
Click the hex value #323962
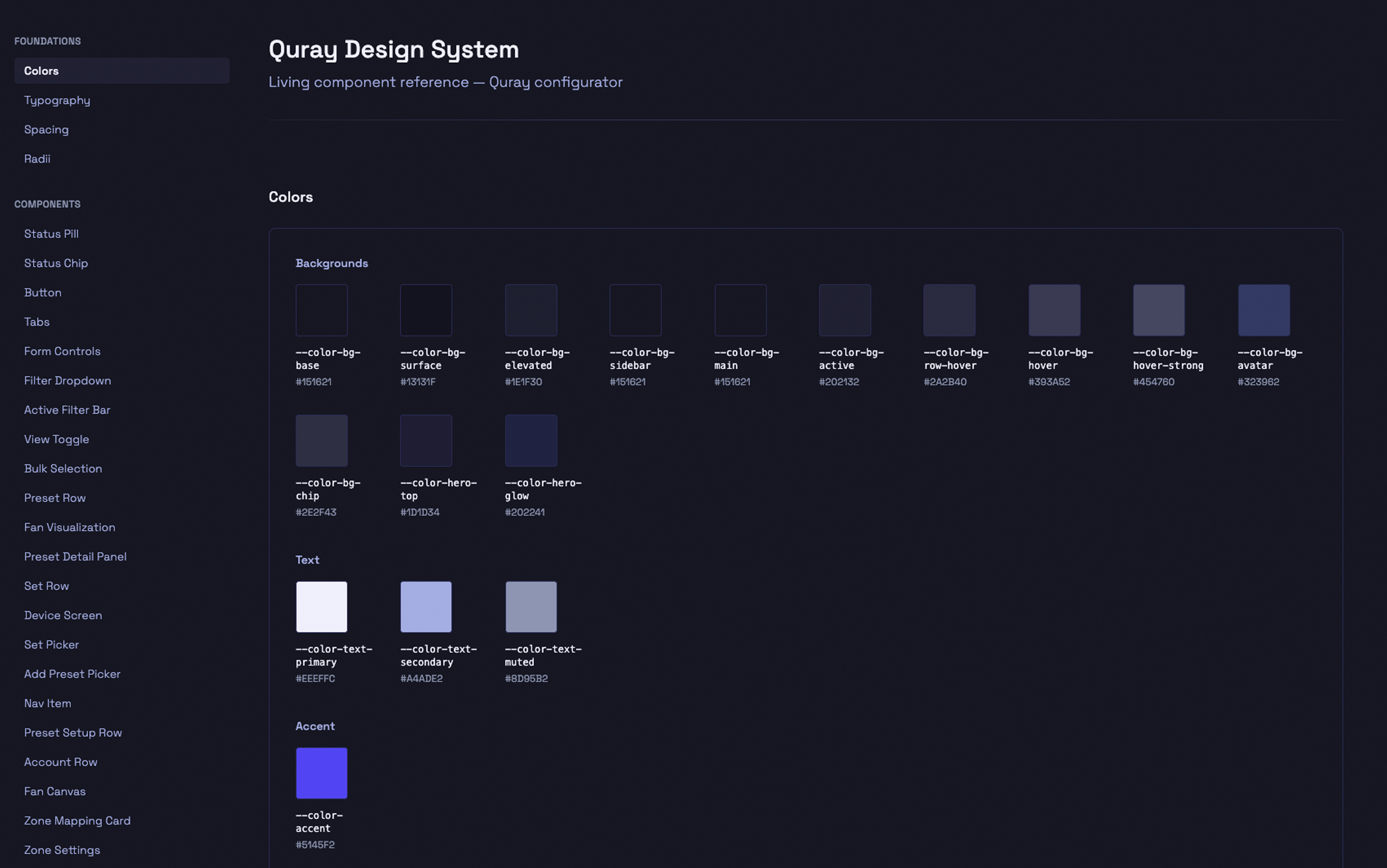point(1259,382)
